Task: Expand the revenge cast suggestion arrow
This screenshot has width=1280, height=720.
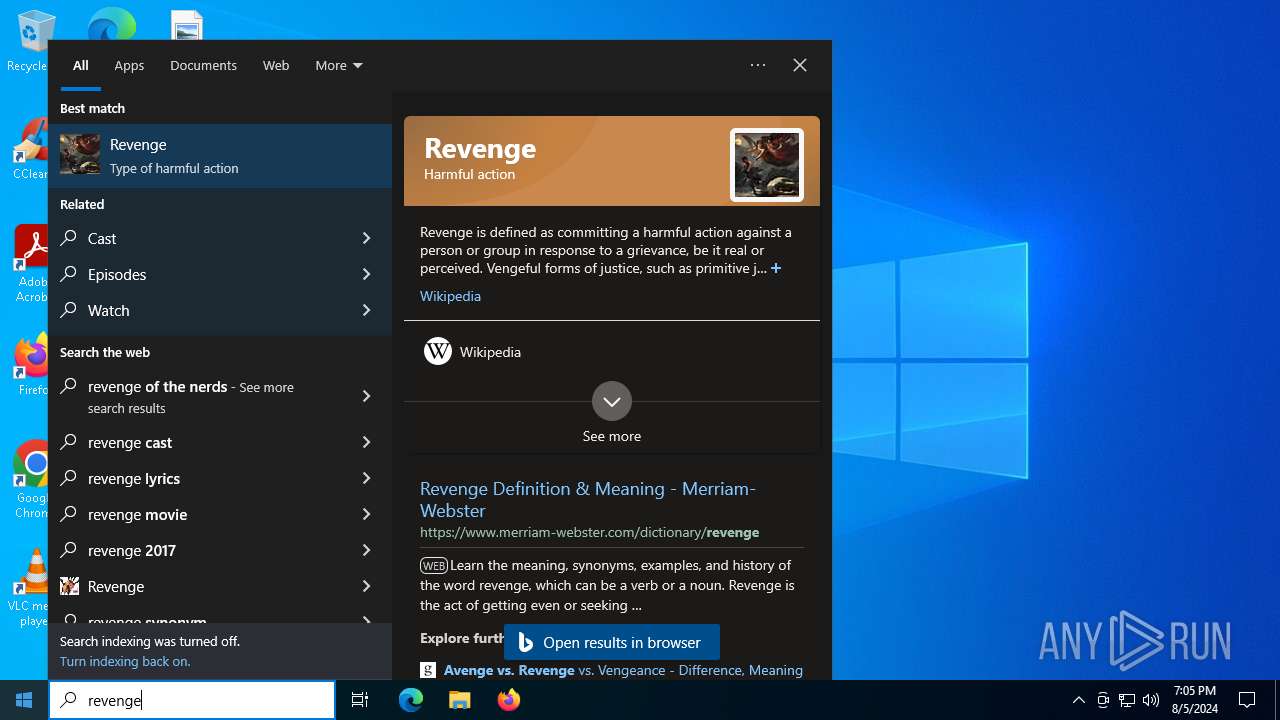Action: [x=366, y=442]
